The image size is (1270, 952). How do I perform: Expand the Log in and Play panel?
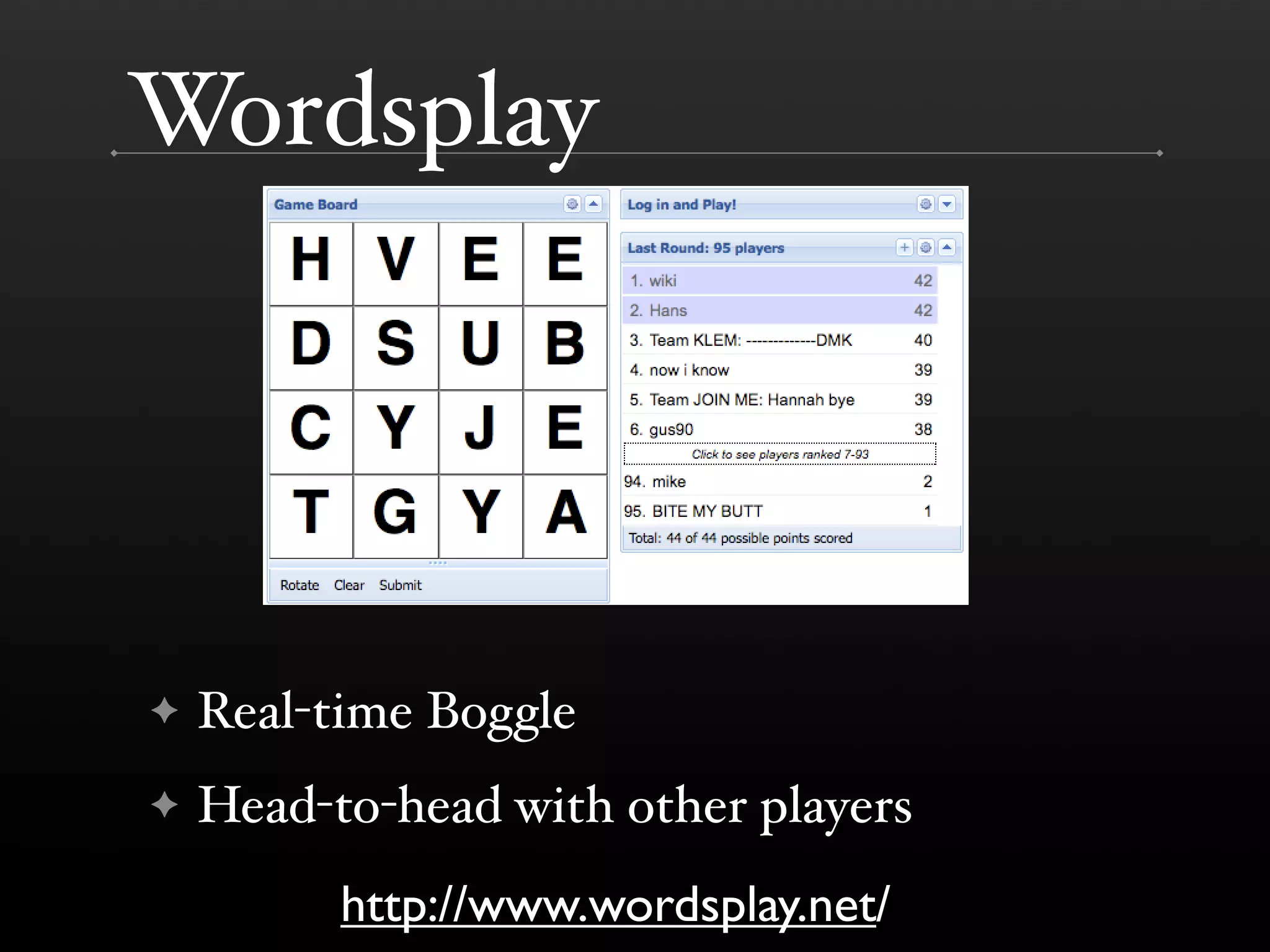pyautogui.click(x=947, y=204)
